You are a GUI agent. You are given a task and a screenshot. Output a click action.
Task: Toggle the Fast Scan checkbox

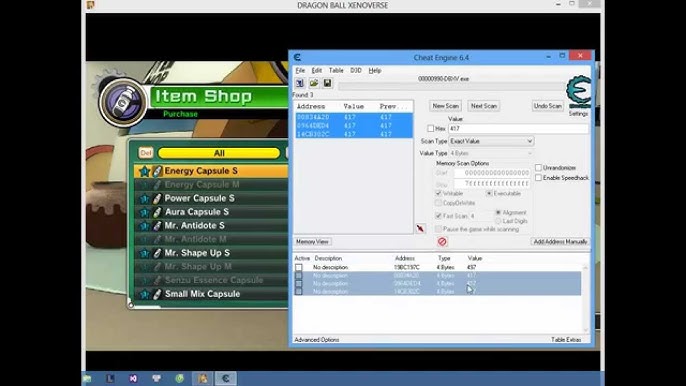click(x=438, y=216)
